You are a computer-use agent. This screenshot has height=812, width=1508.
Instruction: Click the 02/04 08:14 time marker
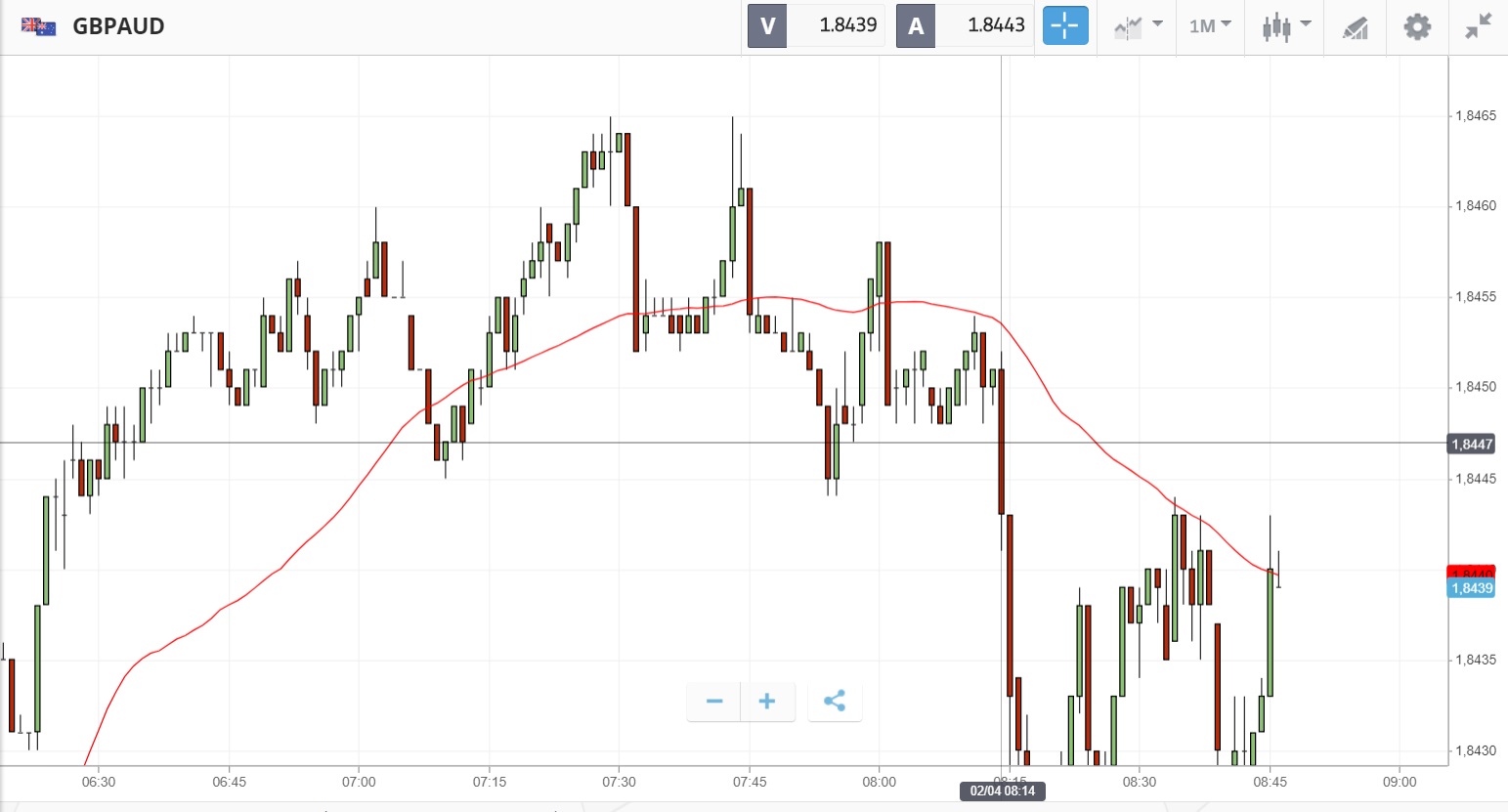1002,791
